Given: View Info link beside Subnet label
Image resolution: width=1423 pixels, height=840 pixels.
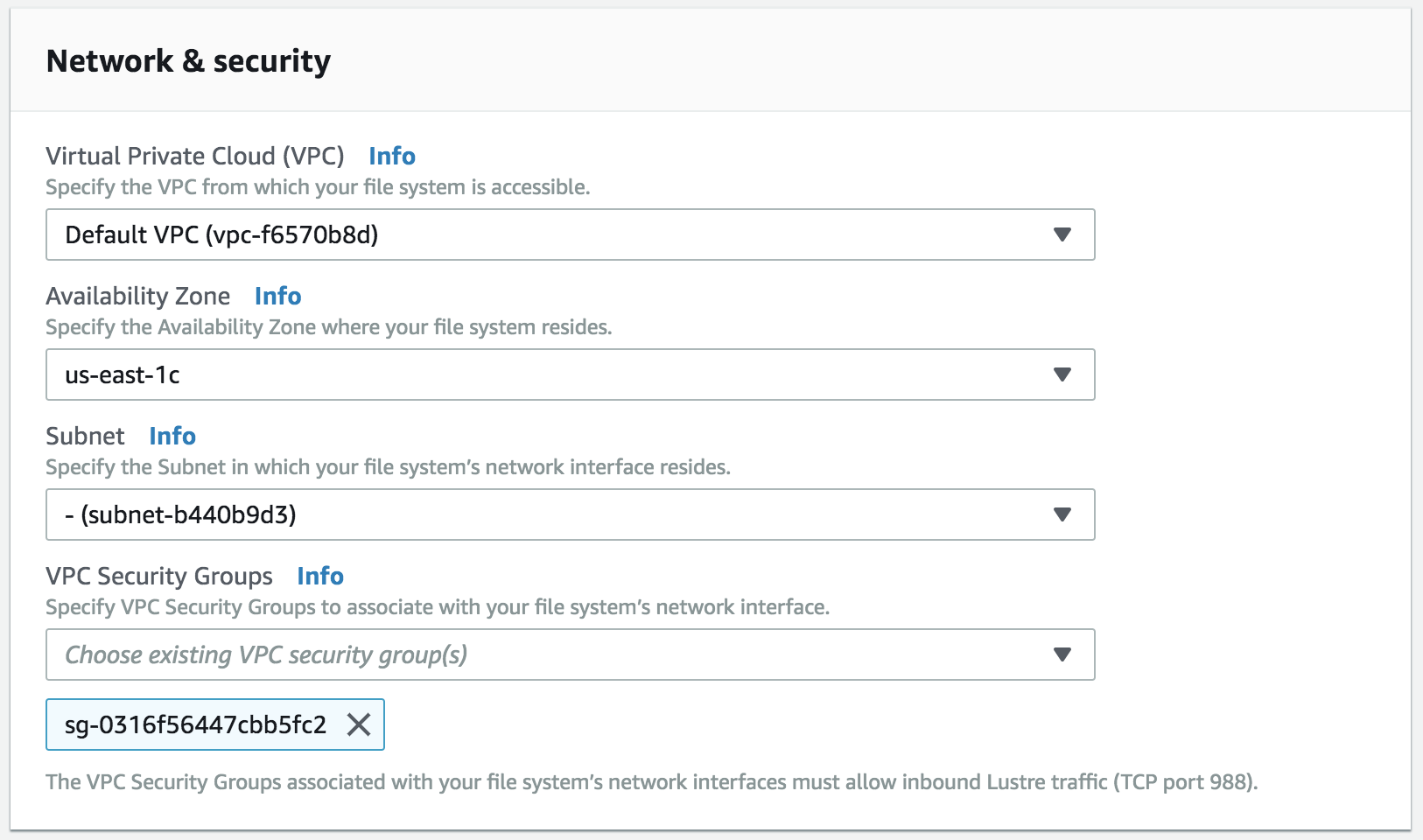Looking at the screenshot, I should click(x=172, y=436).
